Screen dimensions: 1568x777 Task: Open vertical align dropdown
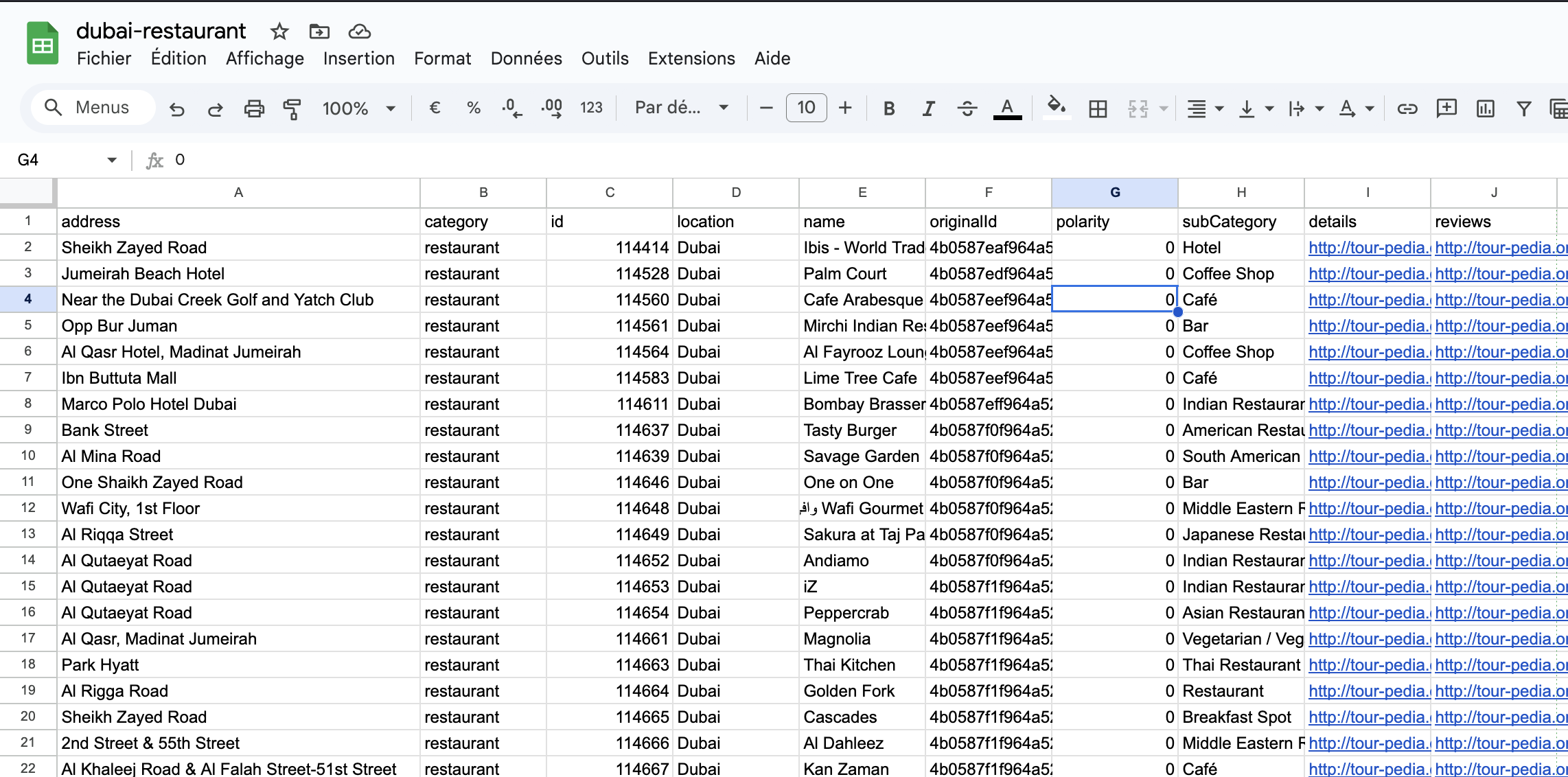(x=1256, y=108)
